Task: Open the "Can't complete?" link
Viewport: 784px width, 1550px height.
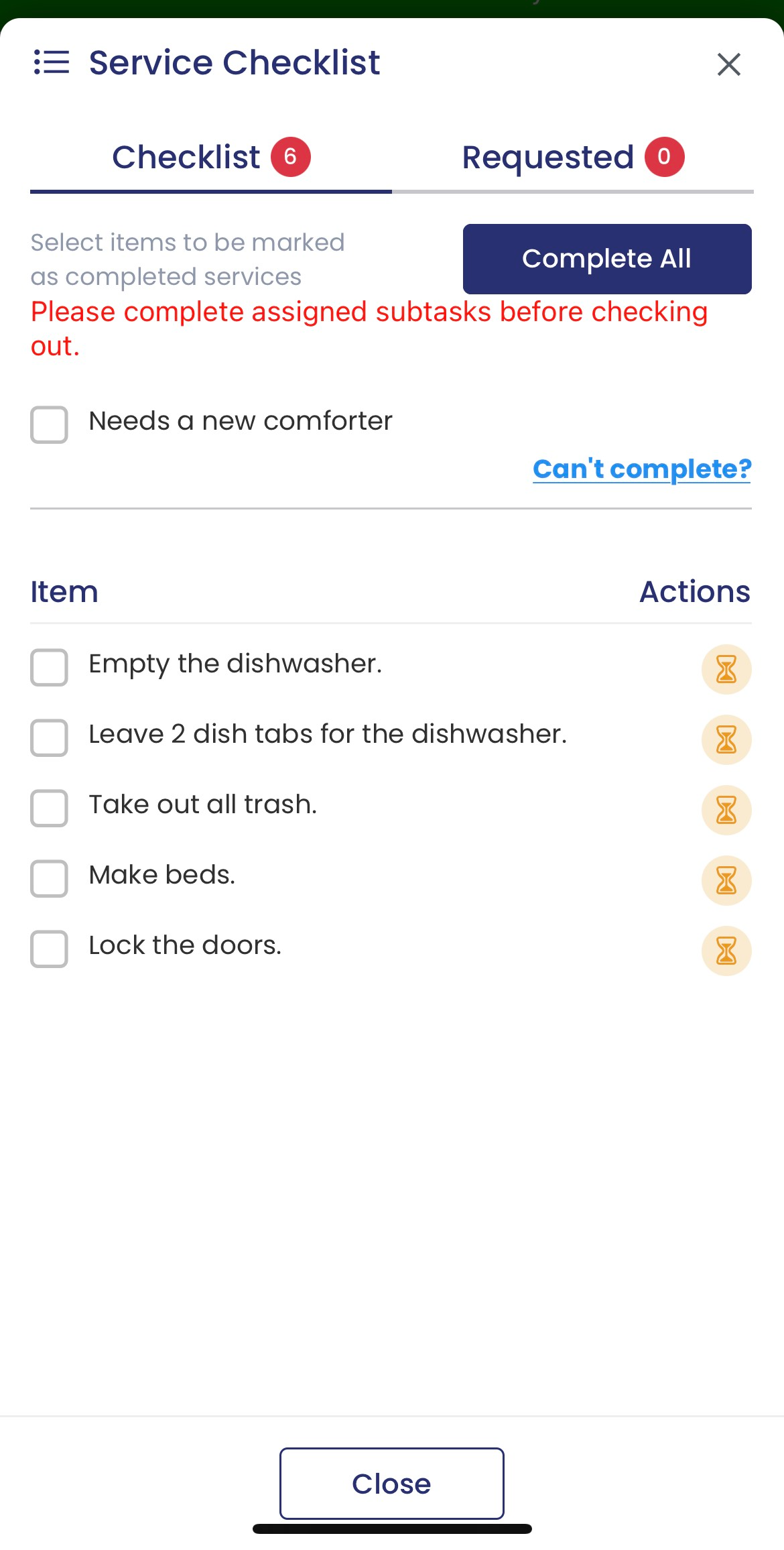Action: coord(641,469)
